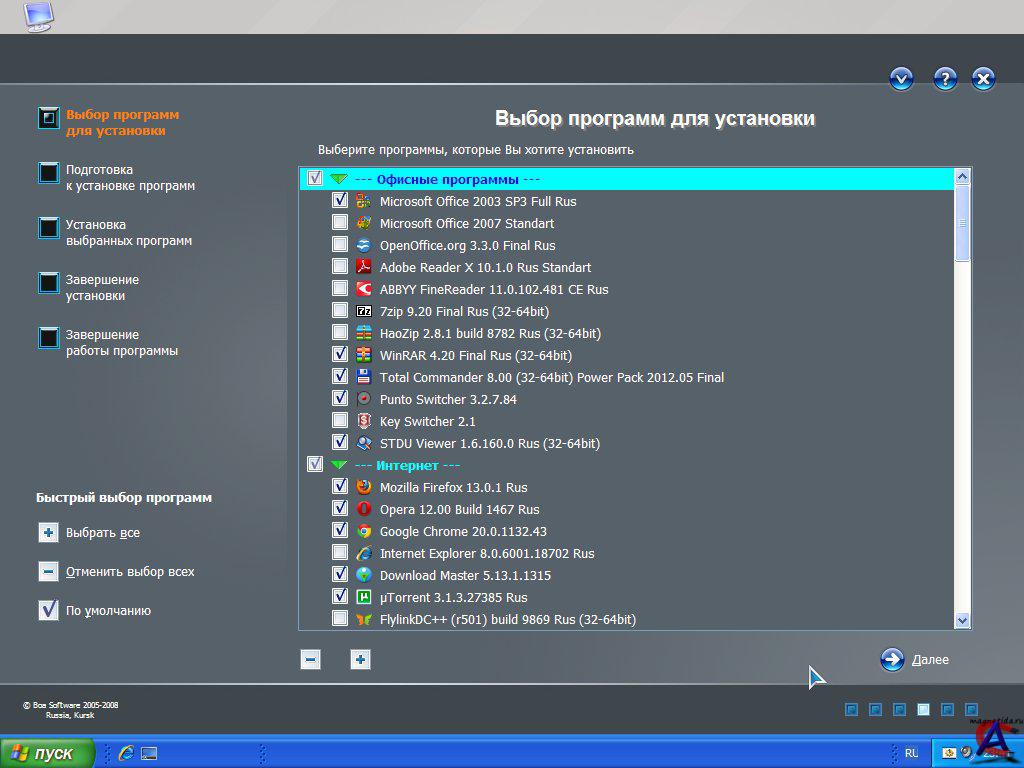Click the Opera 12.00 icon
The height and width of the screenshot is (768, 1024).
click(364, 509)
